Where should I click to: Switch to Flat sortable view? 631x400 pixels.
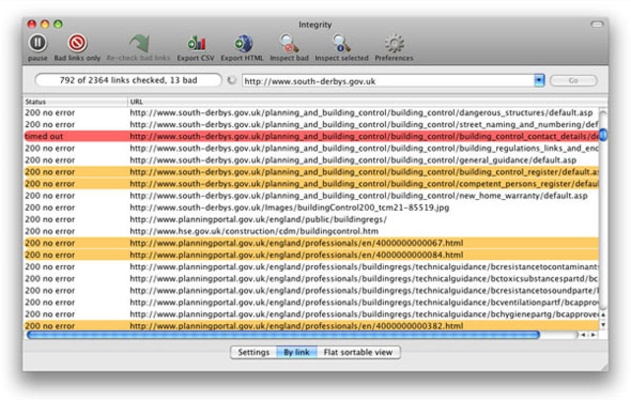(359, 352)
